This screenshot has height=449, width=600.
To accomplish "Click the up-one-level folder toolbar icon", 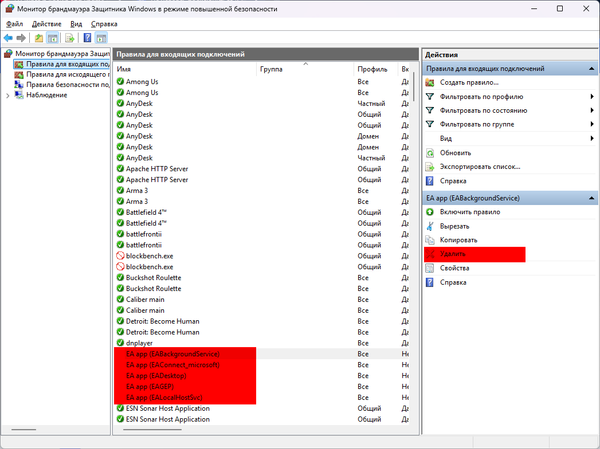I will tap(39, 38).
